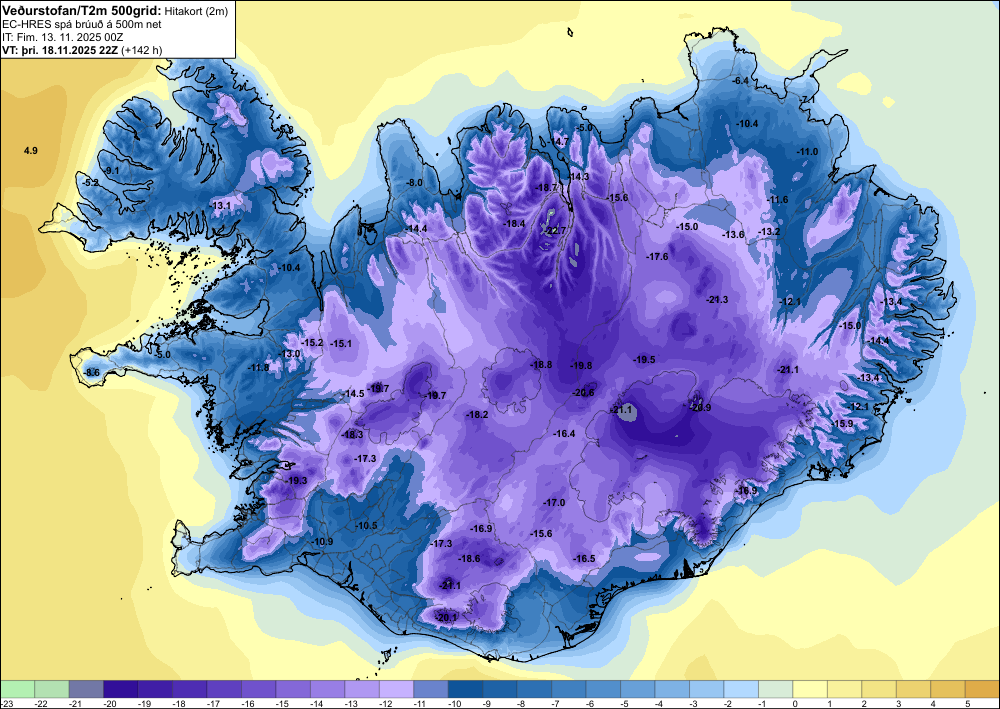Viewport: 1000px width, 709px height.
Task: Select the -7.1 temperature label
Action: 807,99
